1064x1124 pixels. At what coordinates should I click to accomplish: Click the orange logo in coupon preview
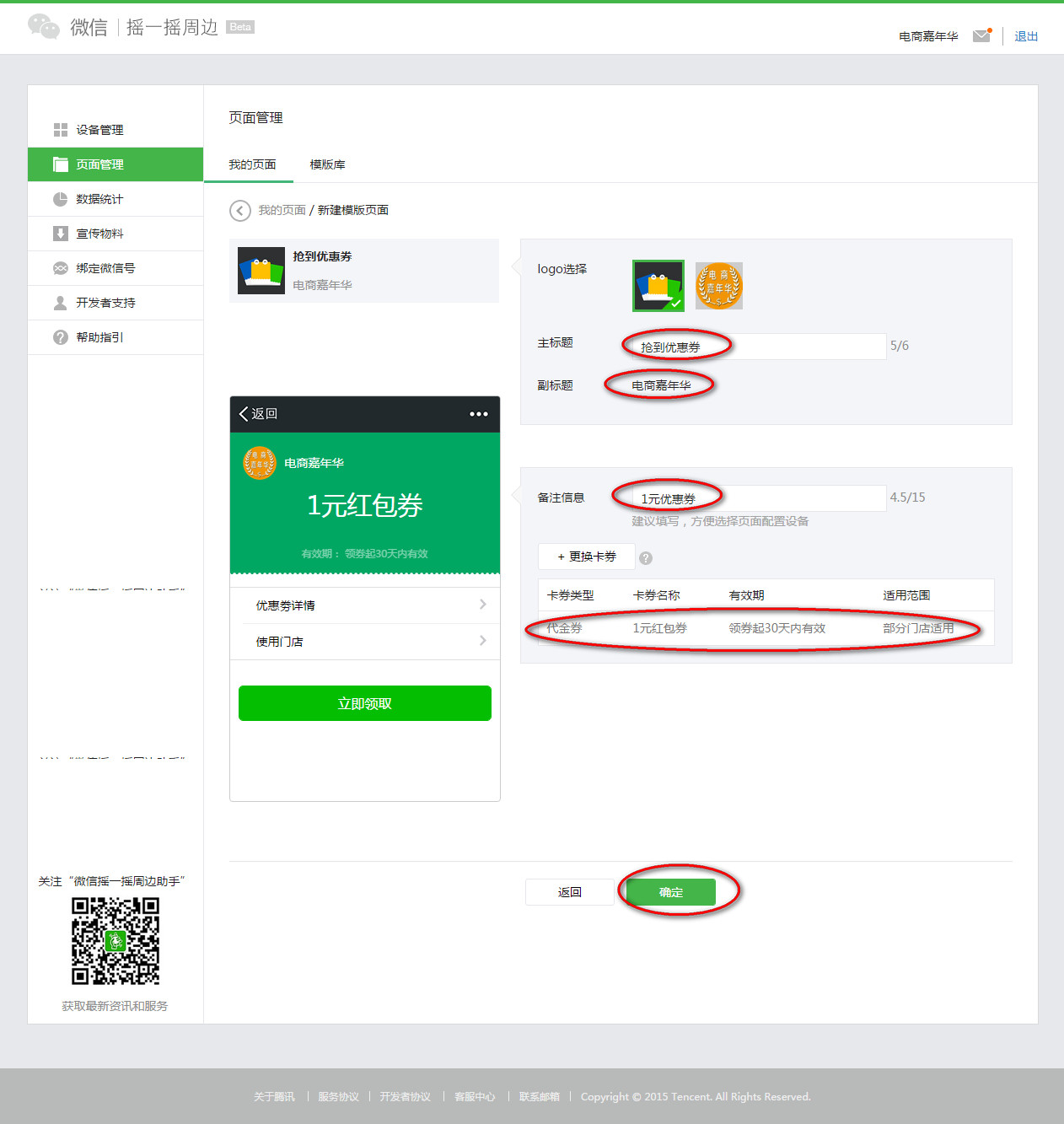pyautogui.click(x=260, y=463)
